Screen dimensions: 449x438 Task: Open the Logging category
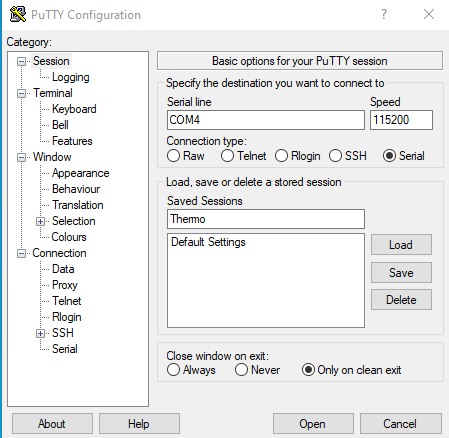point(71,77)
